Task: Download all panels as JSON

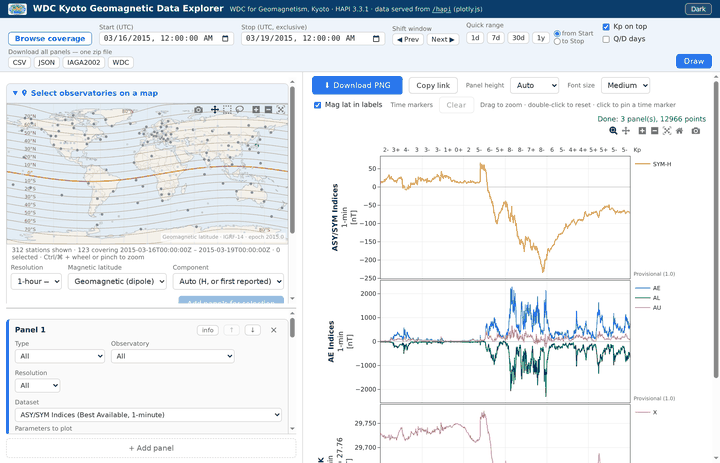Action: 46,62
